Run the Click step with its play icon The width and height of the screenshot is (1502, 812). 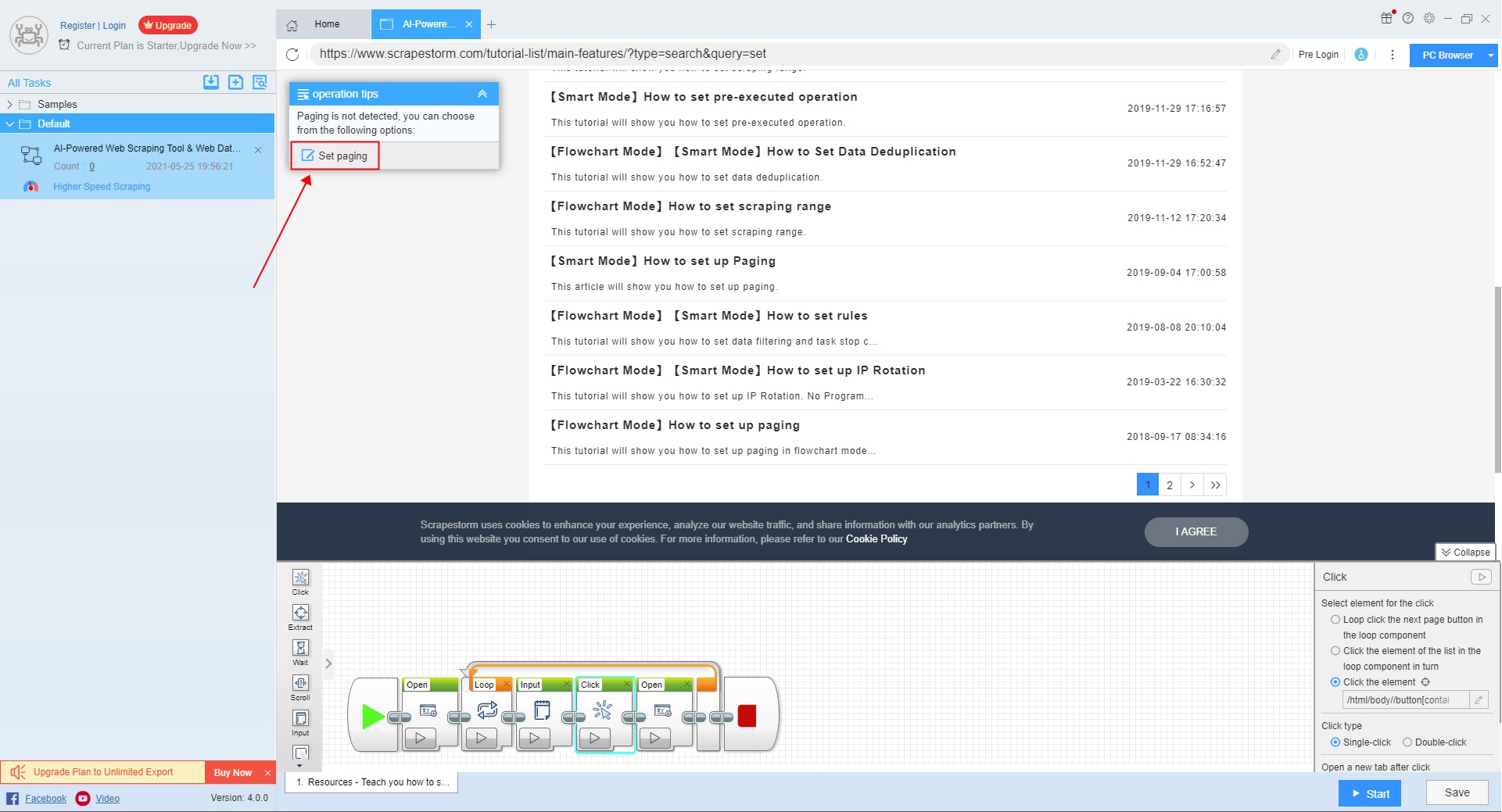[1481, 577]
